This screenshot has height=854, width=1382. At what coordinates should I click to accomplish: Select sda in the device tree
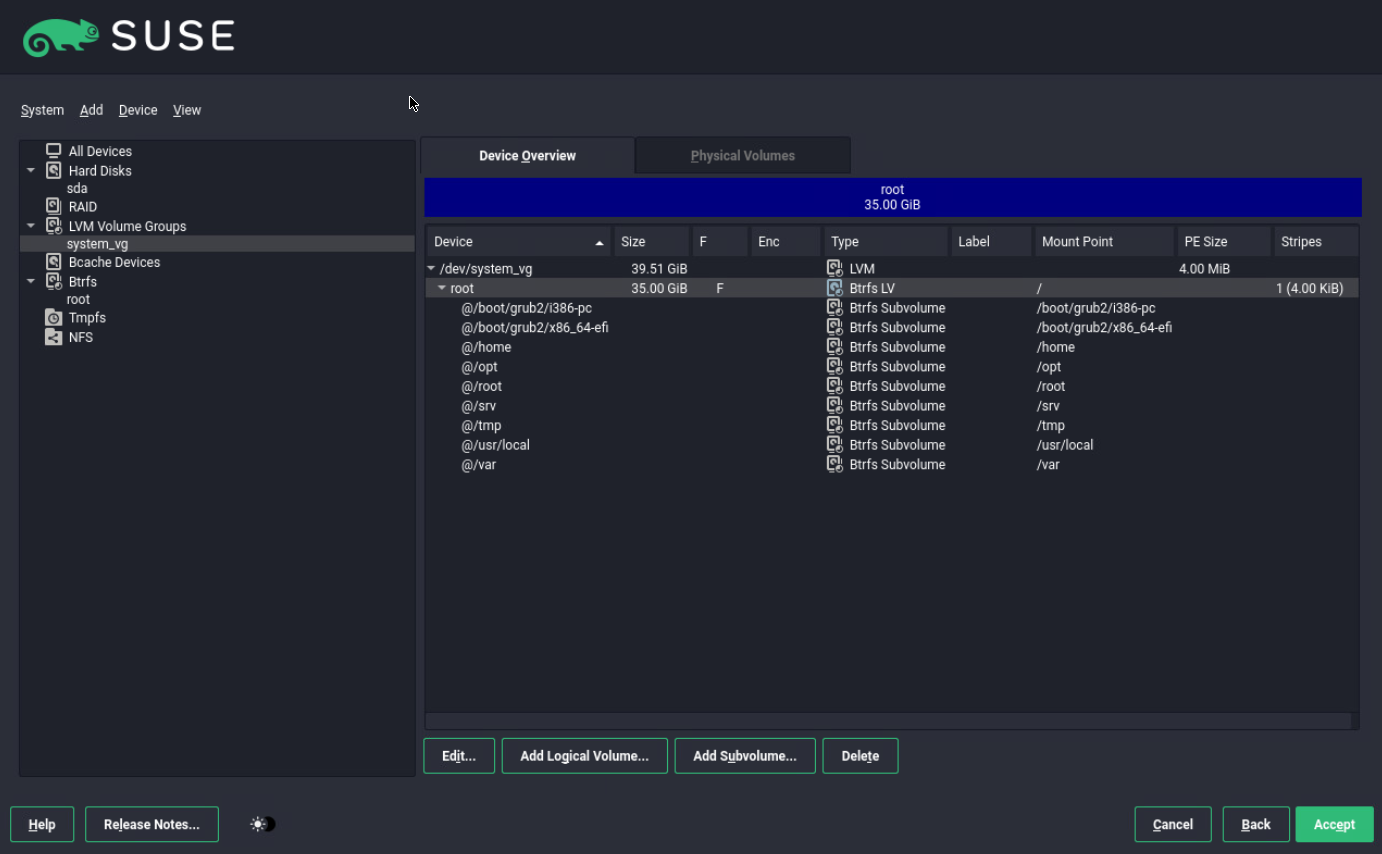tap(77, 188)
